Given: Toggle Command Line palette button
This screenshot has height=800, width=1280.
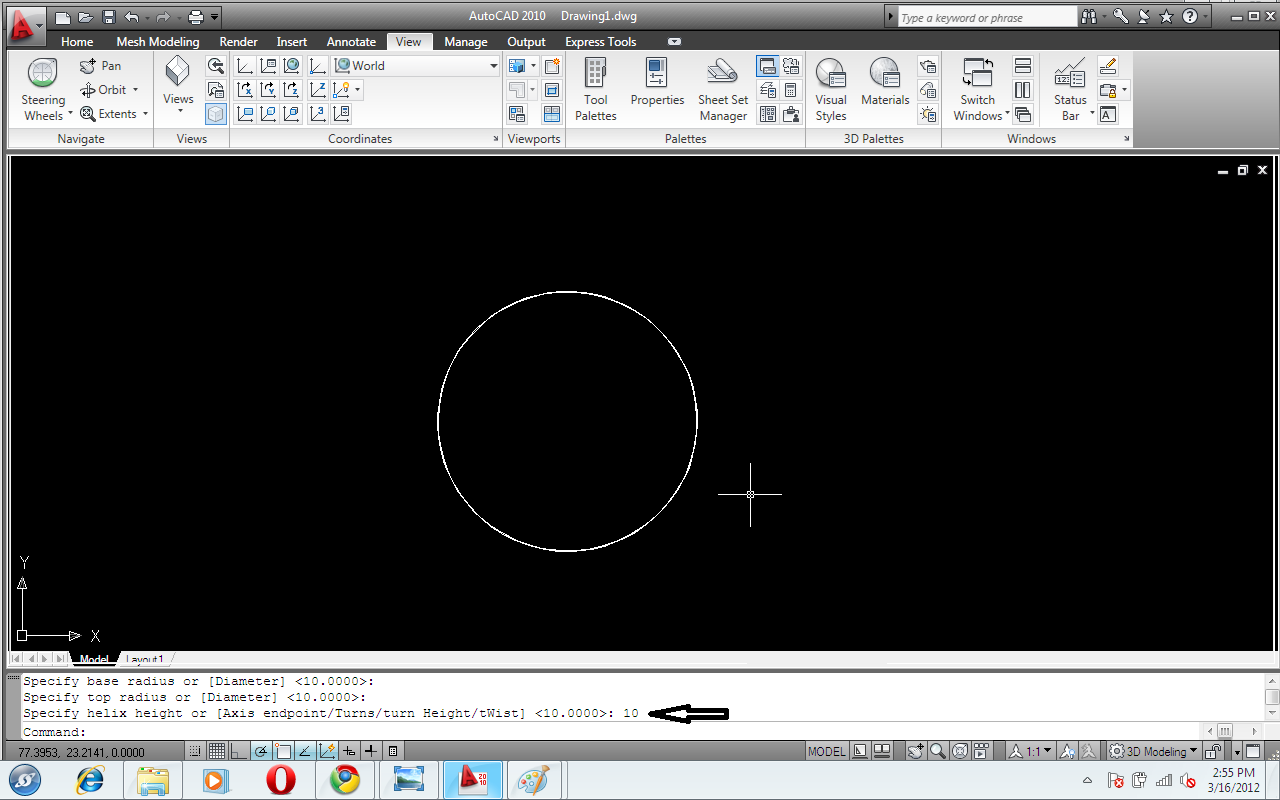Looking at the screenshot, I should coord(767,66).
